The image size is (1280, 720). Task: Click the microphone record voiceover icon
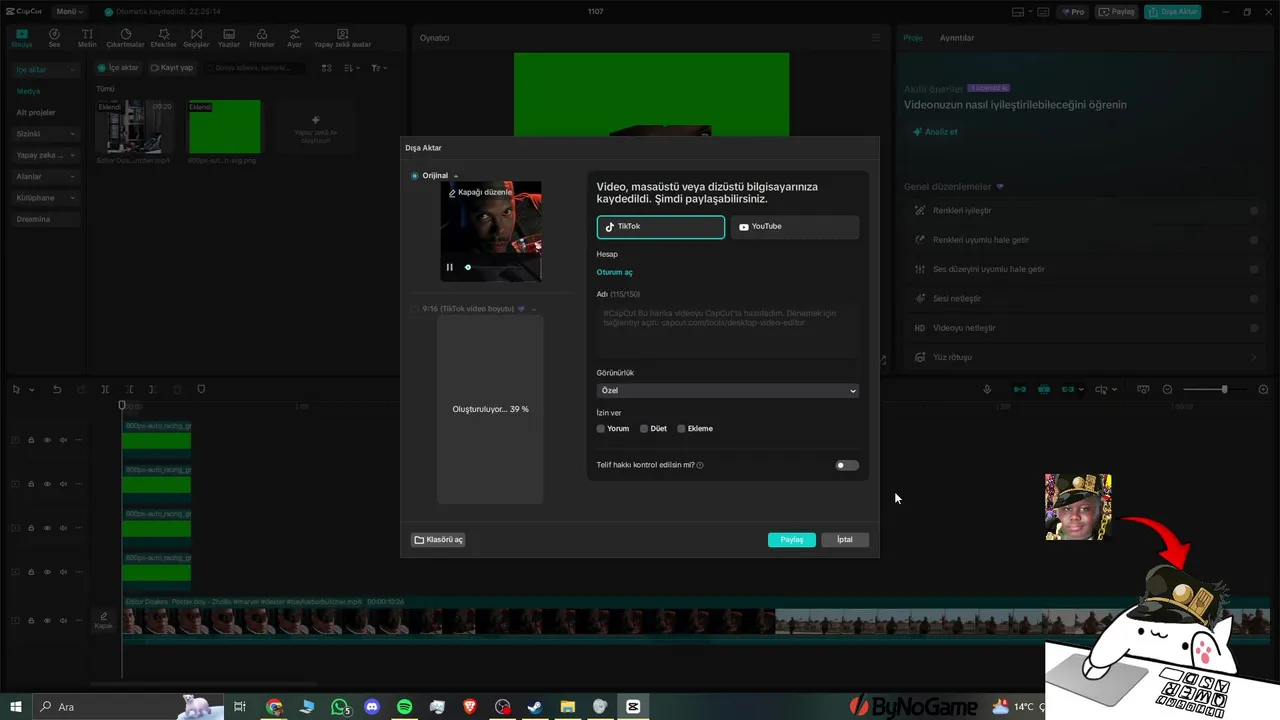987,389
